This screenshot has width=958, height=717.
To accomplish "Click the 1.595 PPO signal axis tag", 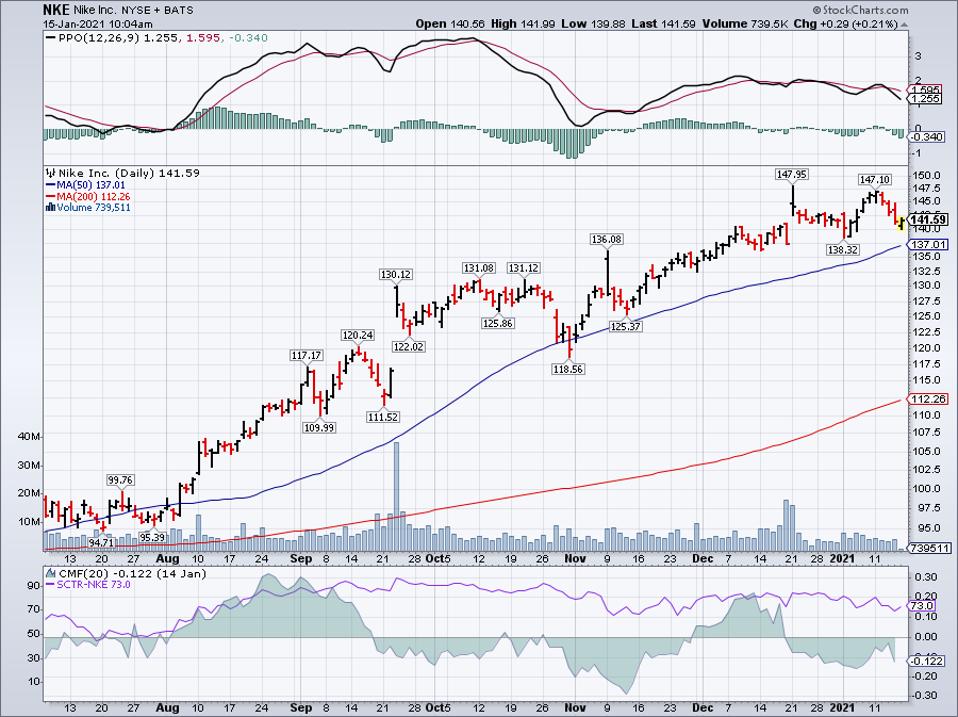I will click(926, 89).
